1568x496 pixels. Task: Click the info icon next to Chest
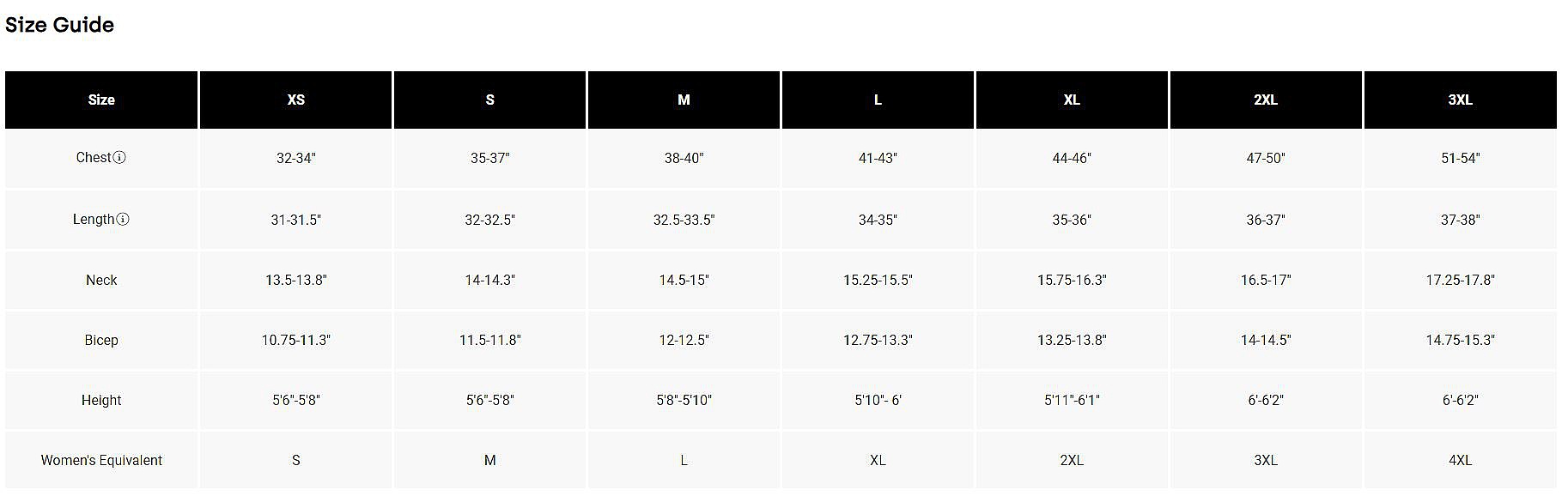120,158
